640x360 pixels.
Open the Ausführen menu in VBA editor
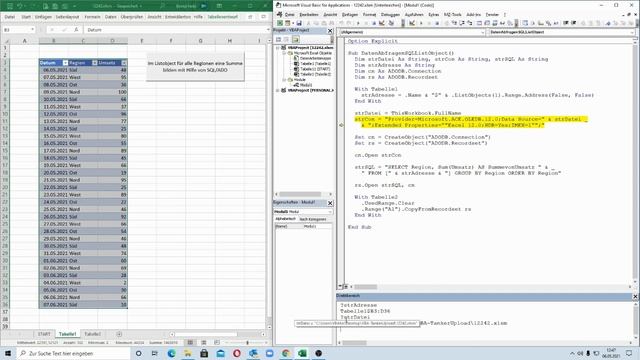(414, 15)
